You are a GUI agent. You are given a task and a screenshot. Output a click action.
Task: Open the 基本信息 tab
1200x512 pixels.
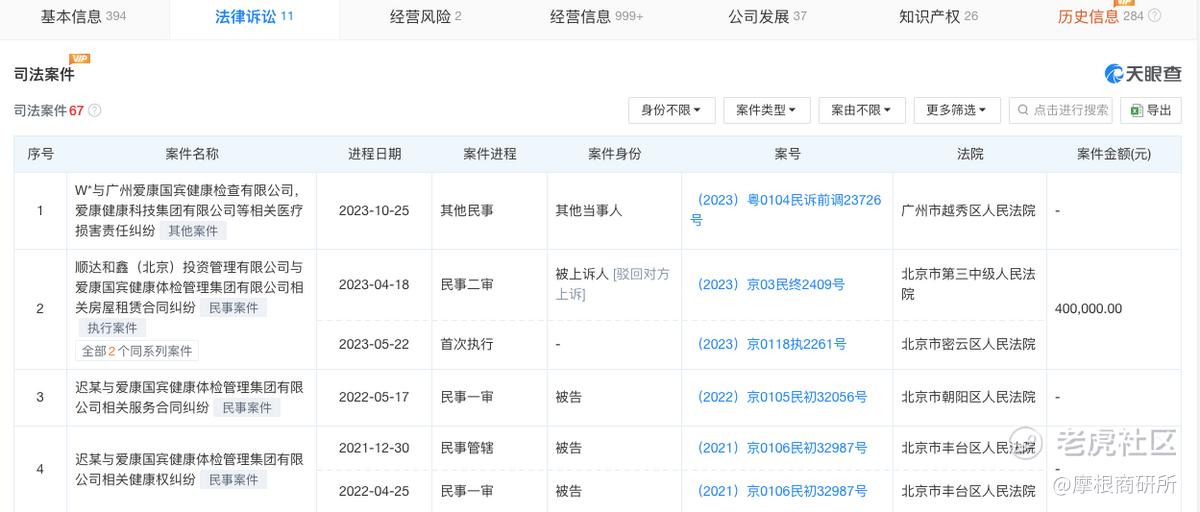pos(83,17)
